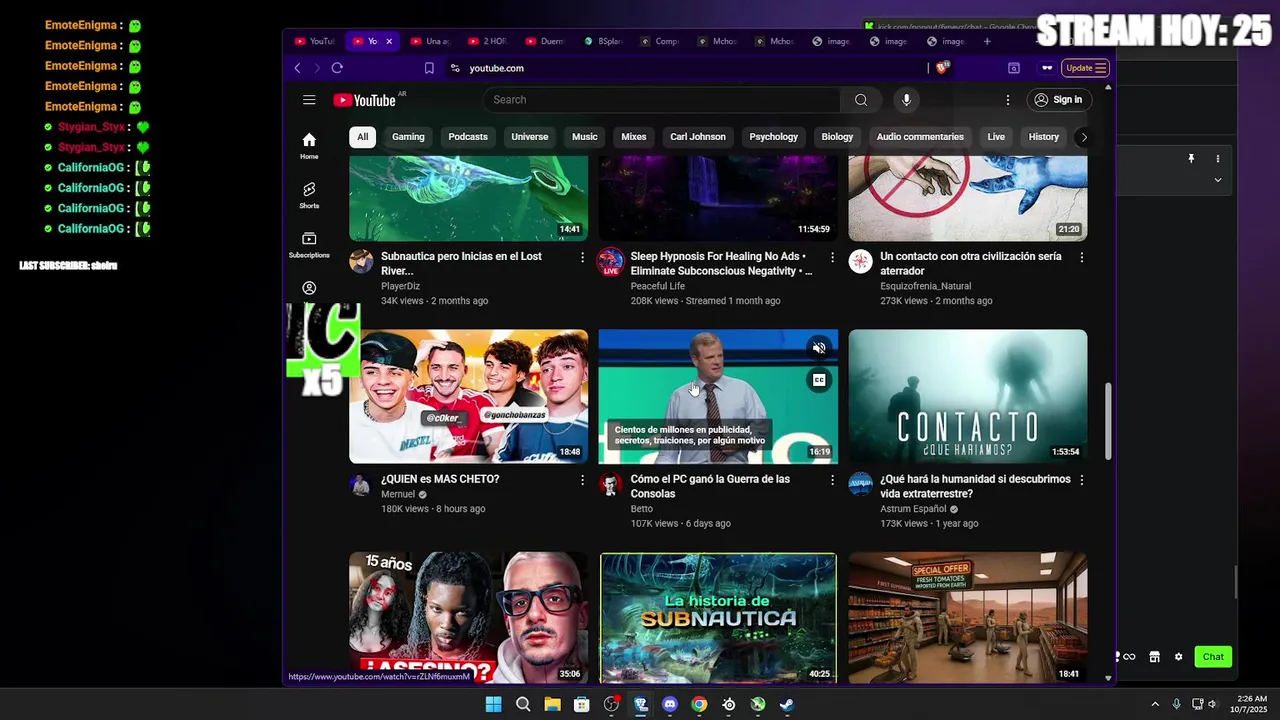Image resolution: width=1280 pixels, height=720 pixels.
Task: Open Steam from the taskbar
Action: (x=787, y=704)
